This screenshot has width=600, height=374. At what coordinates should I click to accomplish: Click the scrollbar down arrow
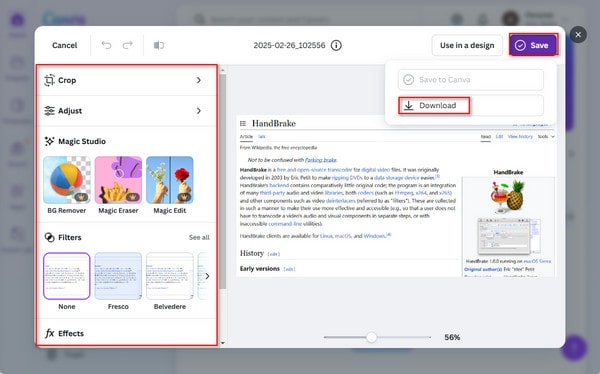[x=223, y=343]
